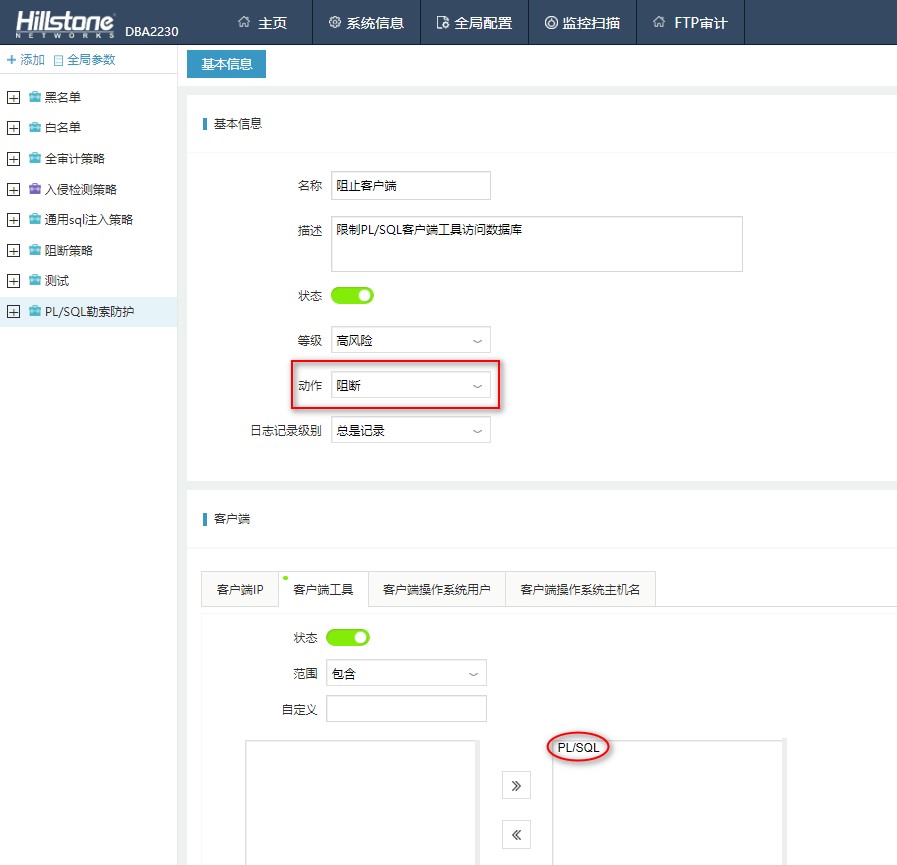Select 测试 in the policy tree
This screenshot has height=865, width=897.
pos(57,281)
